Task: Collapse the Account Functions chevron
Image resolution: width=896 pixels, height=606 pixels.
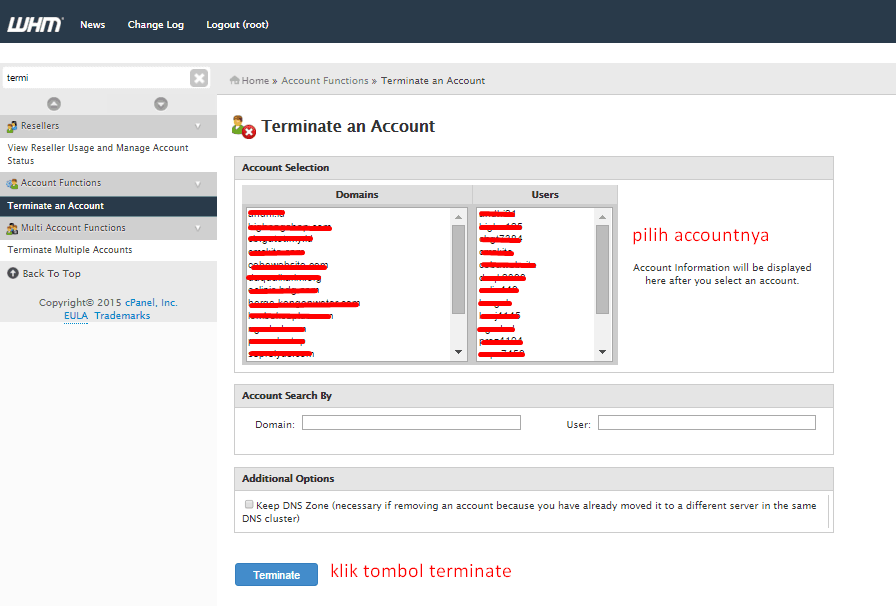Action: coord(198,184)
